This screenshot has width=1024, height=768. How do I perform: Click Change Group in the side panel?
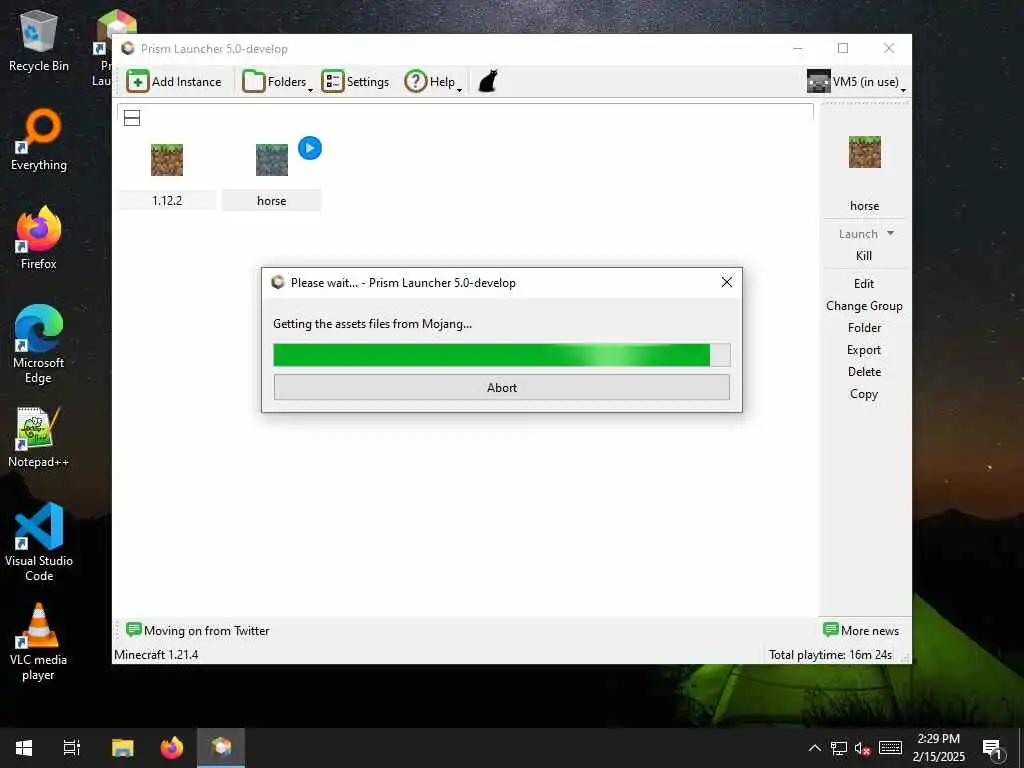[x=864, y=306]
